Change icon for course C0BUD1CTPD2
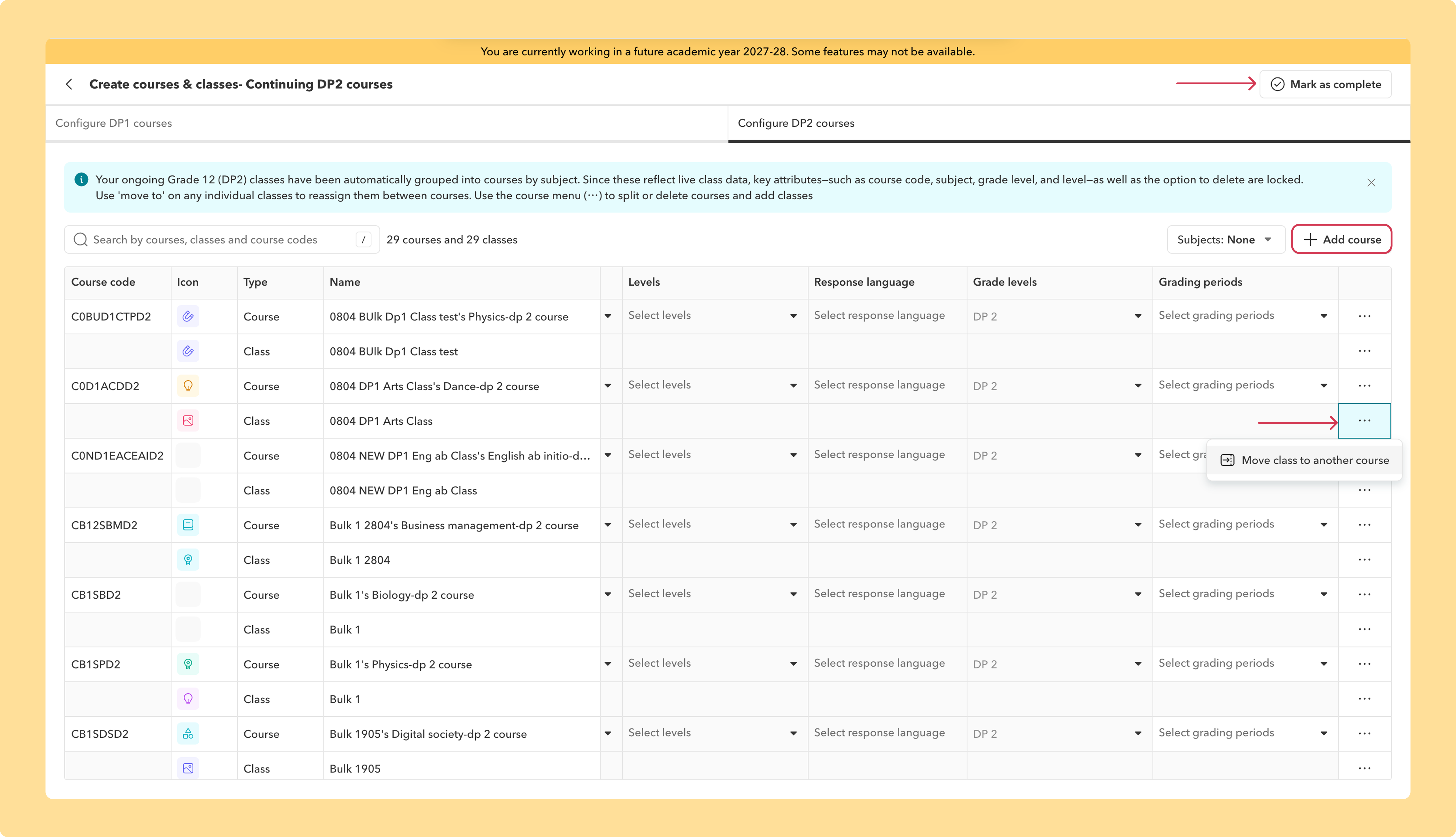The height and width of the screenshot is (837, 1456). tap(188, 316)
